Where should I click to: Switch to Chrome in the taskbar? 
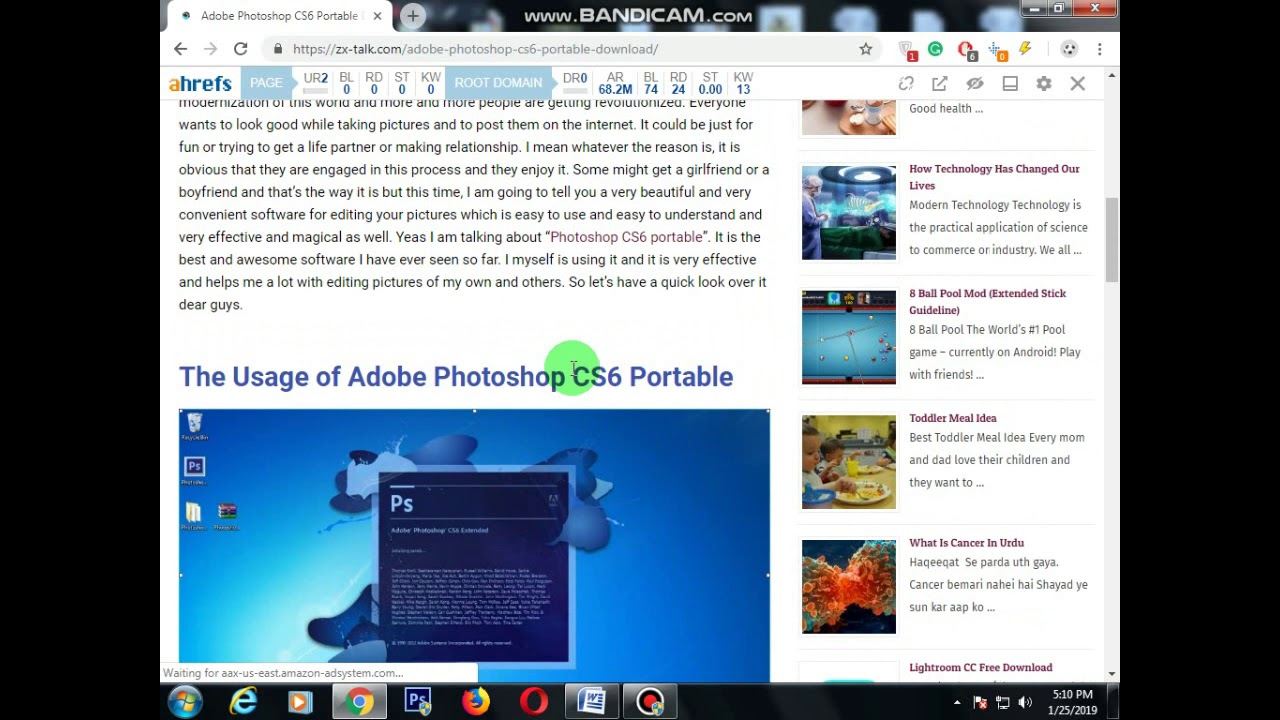pyautogui.click(x=359, y=702)
